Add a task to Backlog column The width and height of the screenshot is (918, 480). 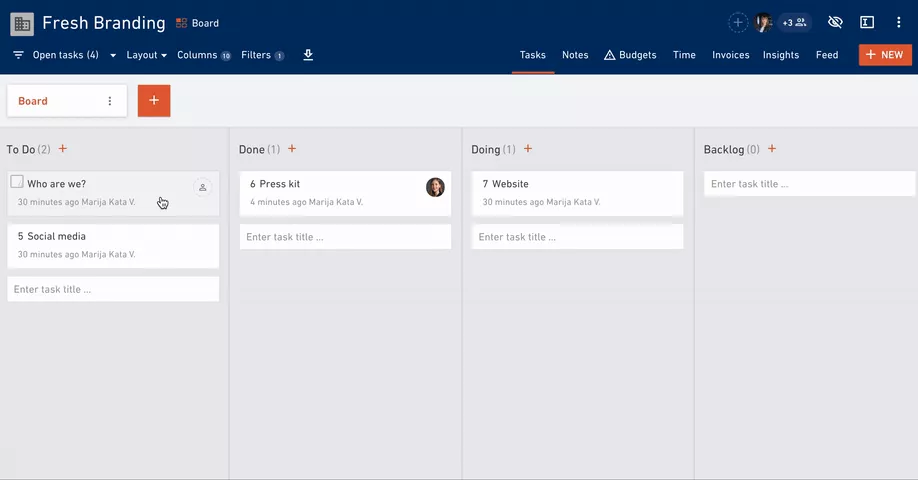click(x=772, y=149)
